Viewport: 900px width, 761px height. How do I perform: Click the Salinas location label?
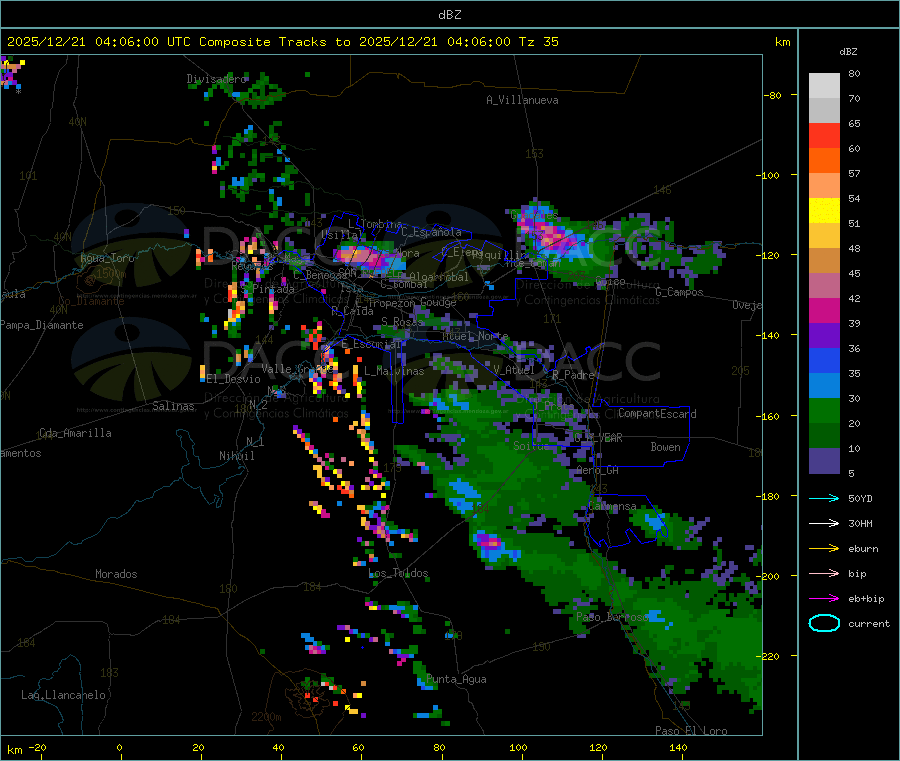[173, 406]
